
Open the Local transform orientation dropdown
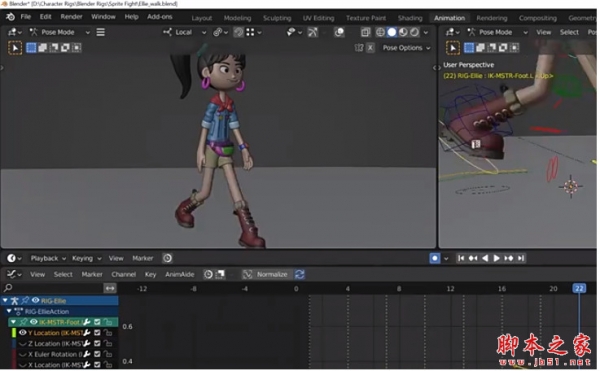(184, 32)
